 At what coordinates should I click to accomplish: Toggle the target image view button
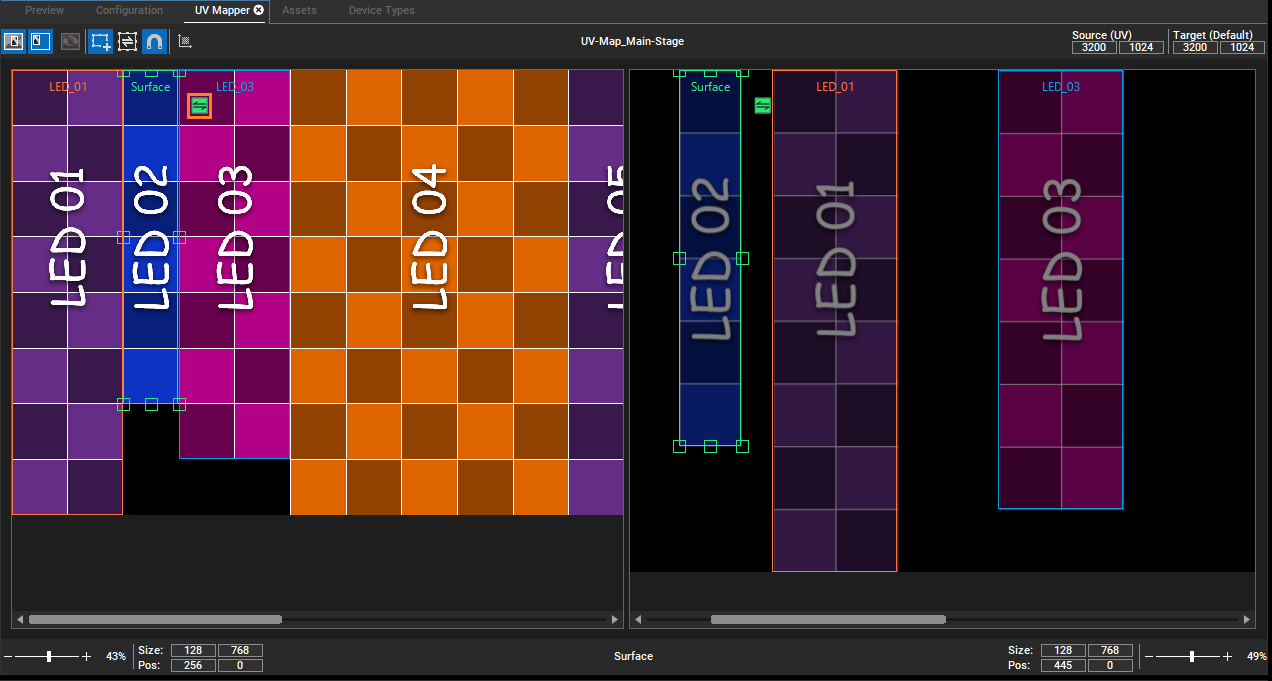pyautogui.click(x=38, y=41)
